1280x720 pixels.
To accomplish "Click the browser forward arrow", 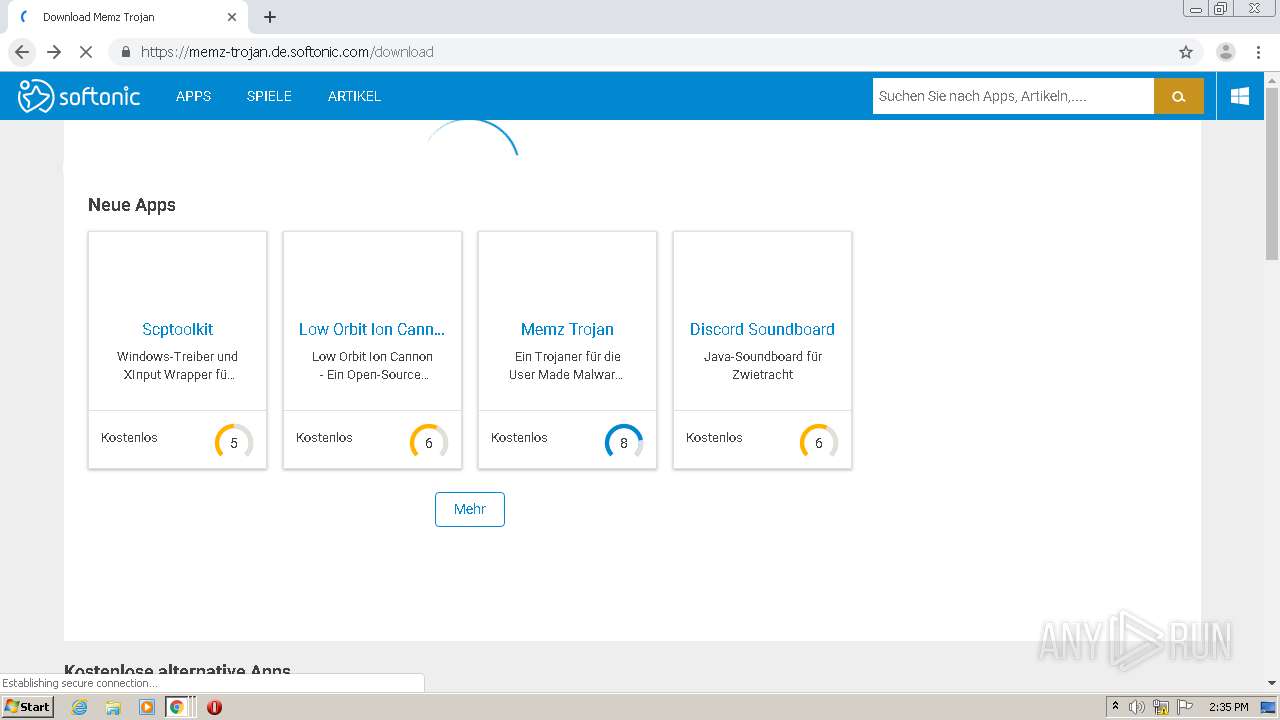I will pyautogui.click(x=54, y=52).
